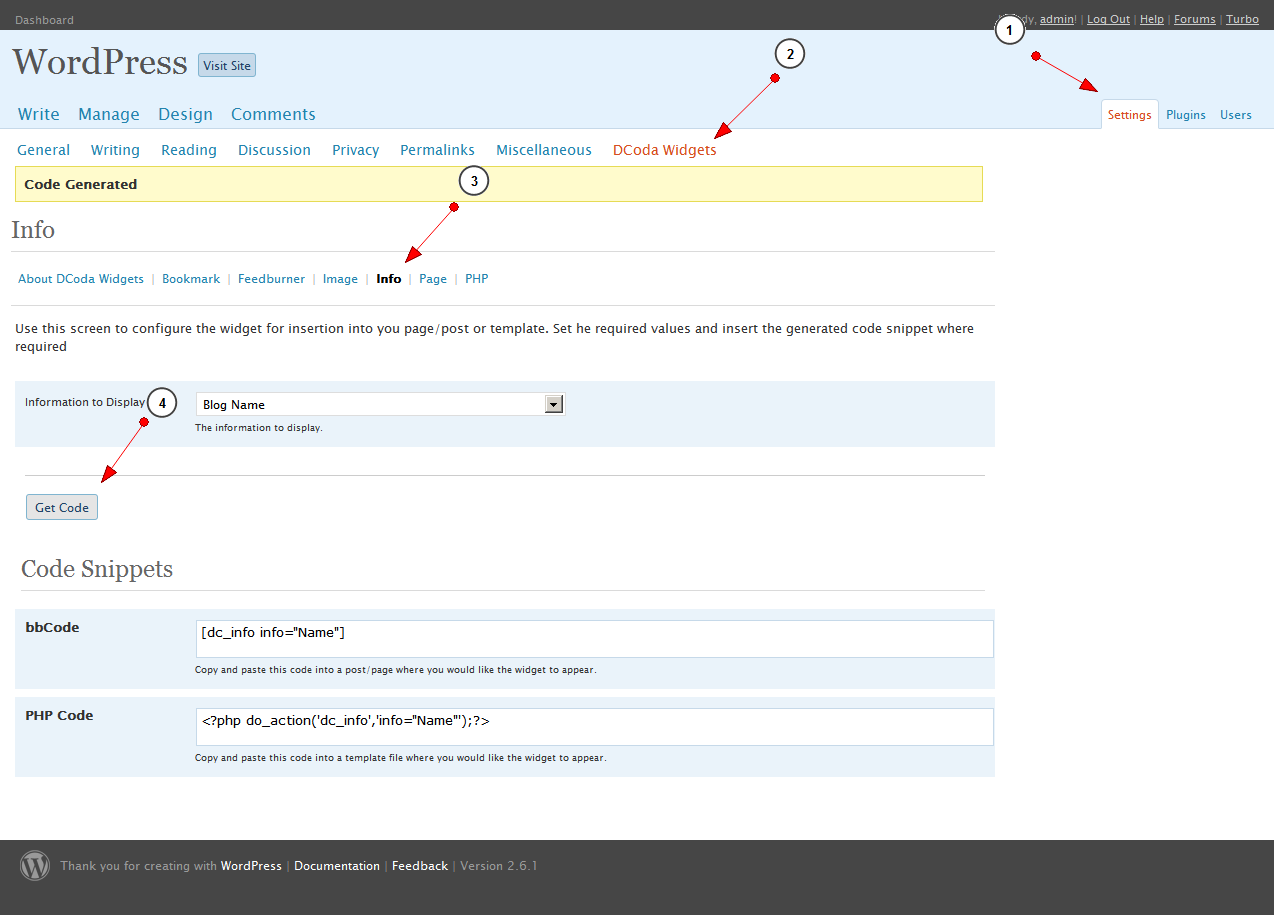
Task: Open Documentation link in the footer
Action: 337,866
